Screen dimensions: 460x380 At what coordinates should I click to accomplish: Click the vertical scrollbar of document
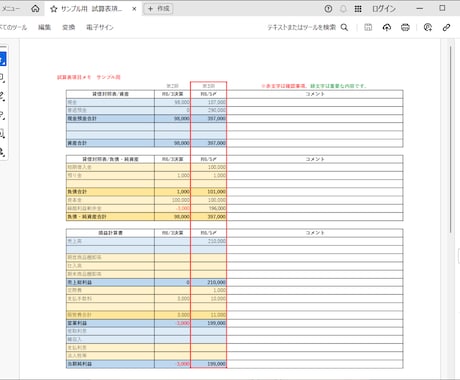[451, 140]
